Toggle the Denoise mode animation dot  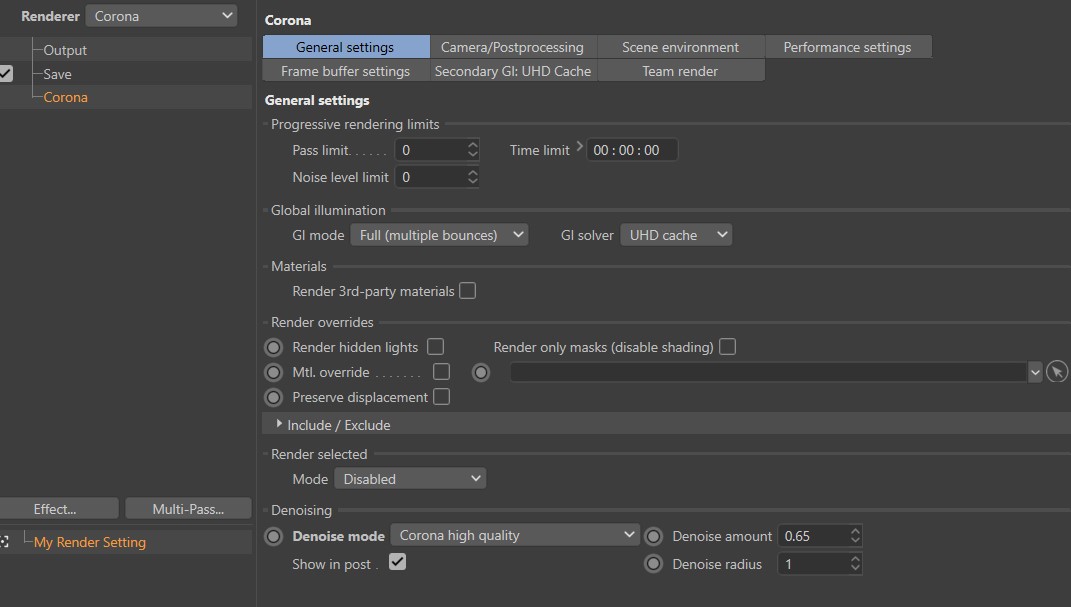tap(273, 537)
